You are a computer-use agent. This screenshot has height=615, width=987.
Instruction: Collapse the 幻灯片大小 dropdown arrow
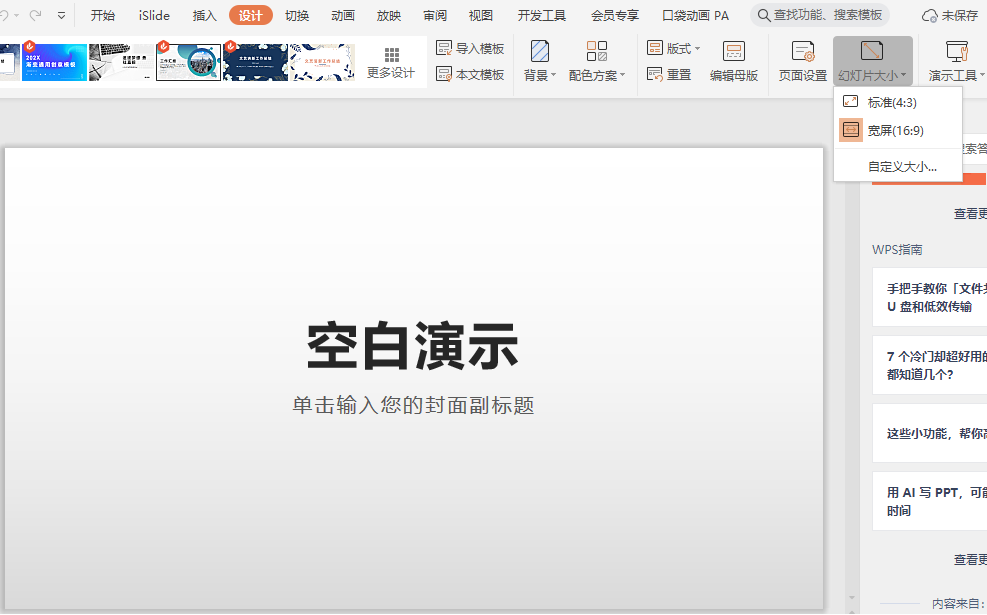click(904, 76)
